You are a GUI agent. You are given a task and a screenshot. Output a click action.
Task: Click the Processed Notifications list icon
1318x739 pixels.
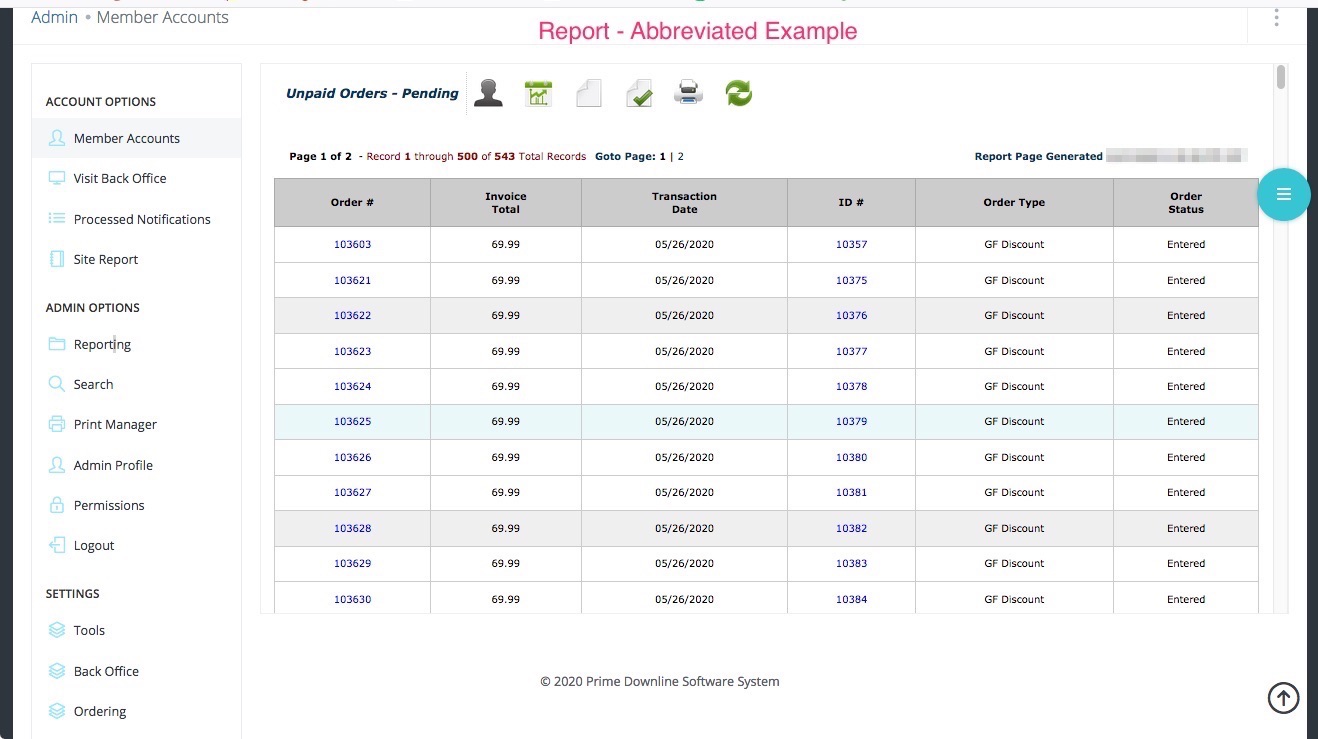tap(57, 218)
